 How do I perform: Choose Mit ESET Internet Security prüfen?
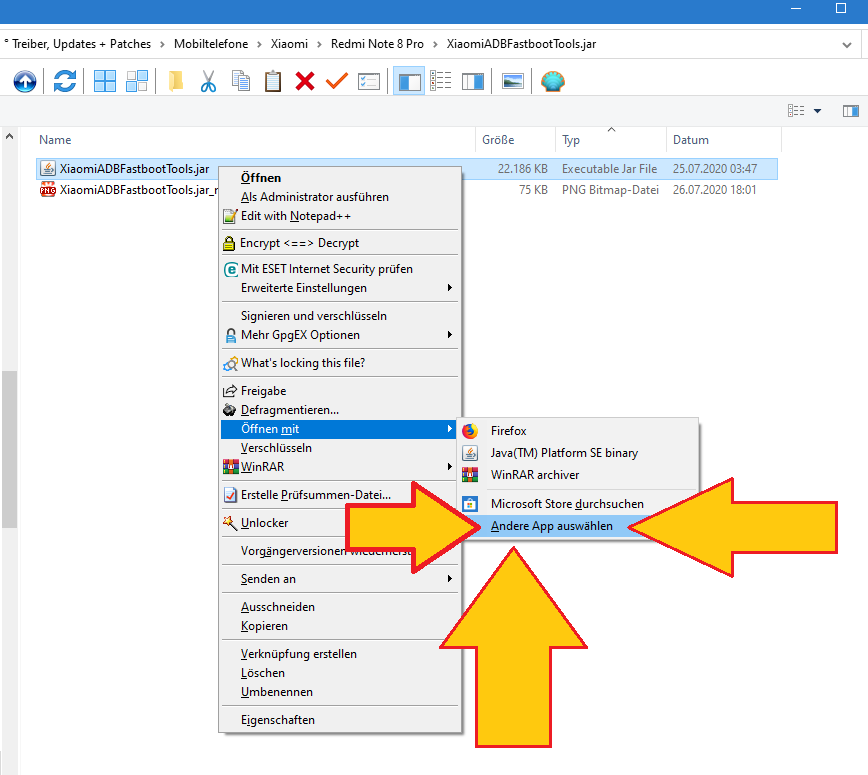point(340,269)
